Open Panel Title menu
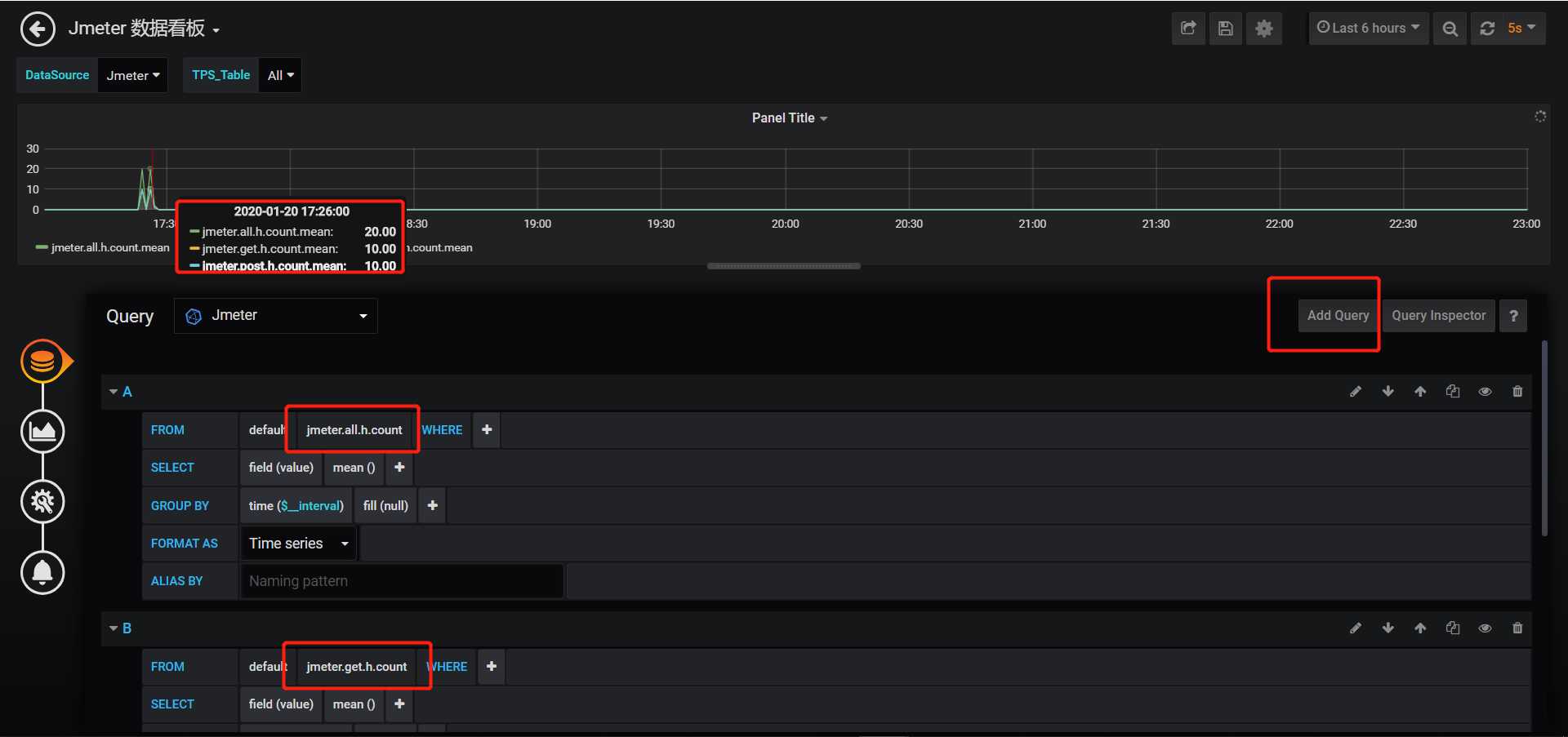The image size is (1568, 737). [790, 118]
